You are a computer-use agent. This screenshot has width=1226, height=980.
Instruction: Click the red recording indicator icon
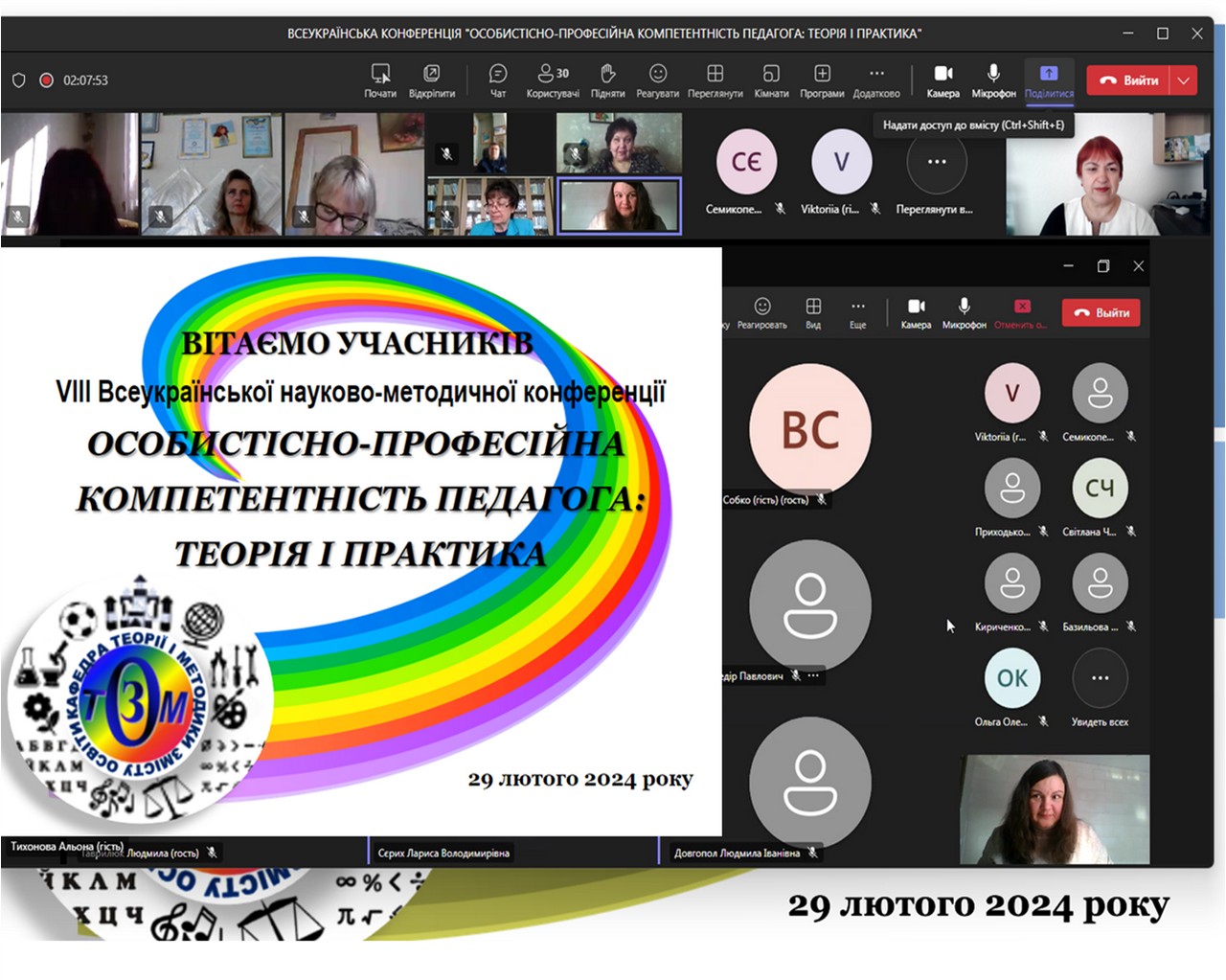46,80
